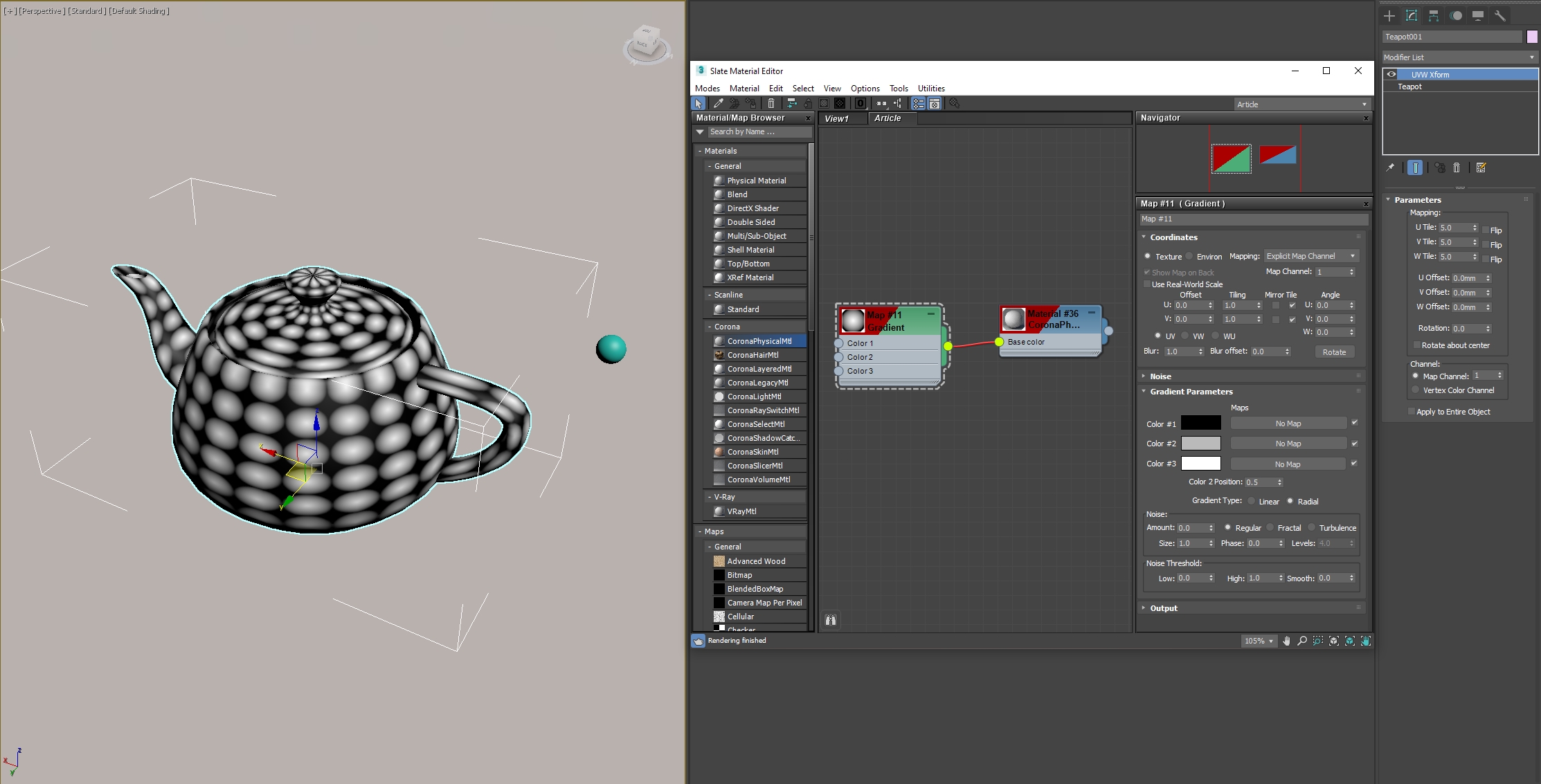Open the Hierarchy tab in command panel
Viewport: 1541px width, 784px height.
point(1434,16)
